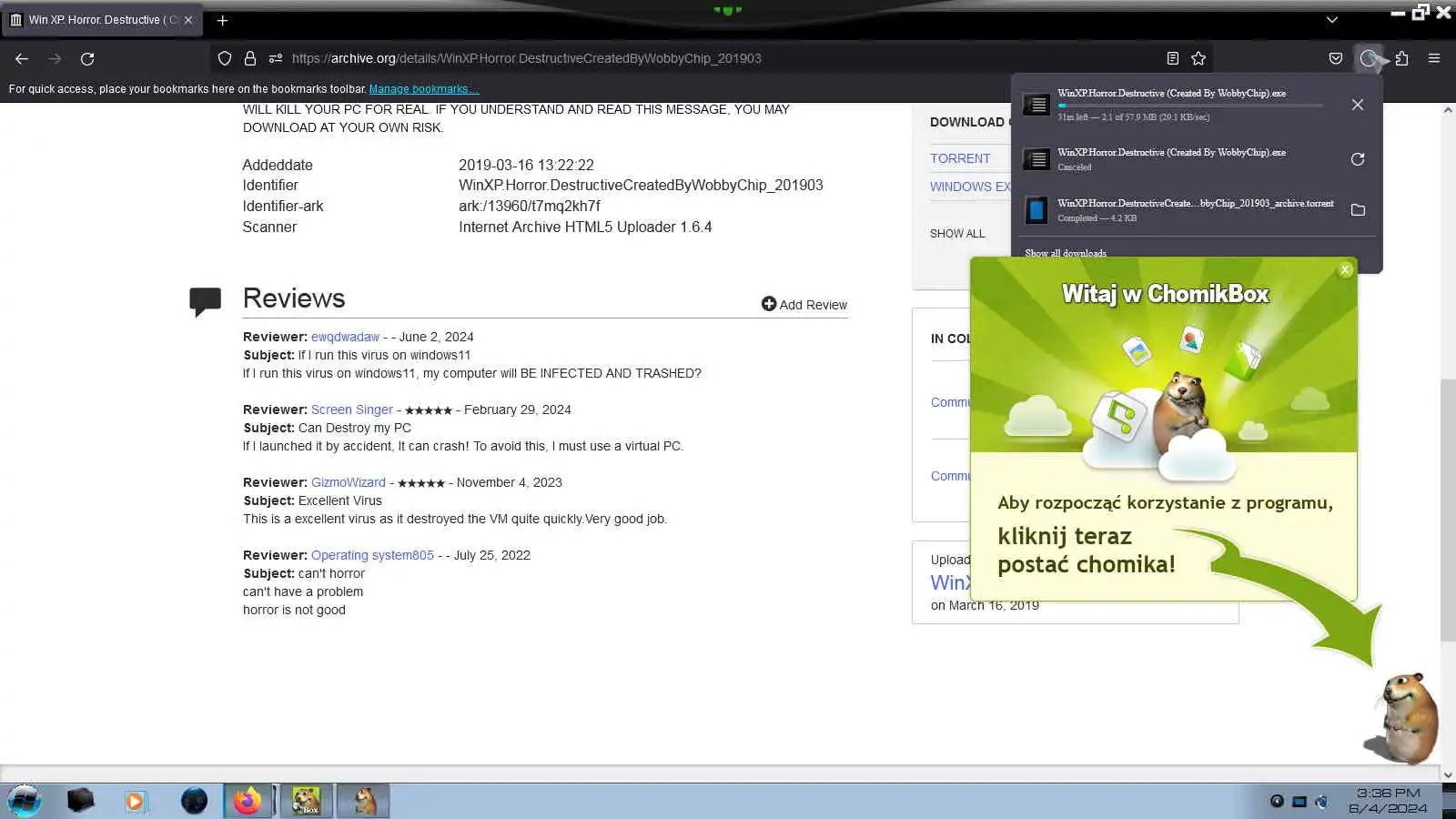Open the Firefox application hamburger menu
1456x819 pixels.
1434,58
